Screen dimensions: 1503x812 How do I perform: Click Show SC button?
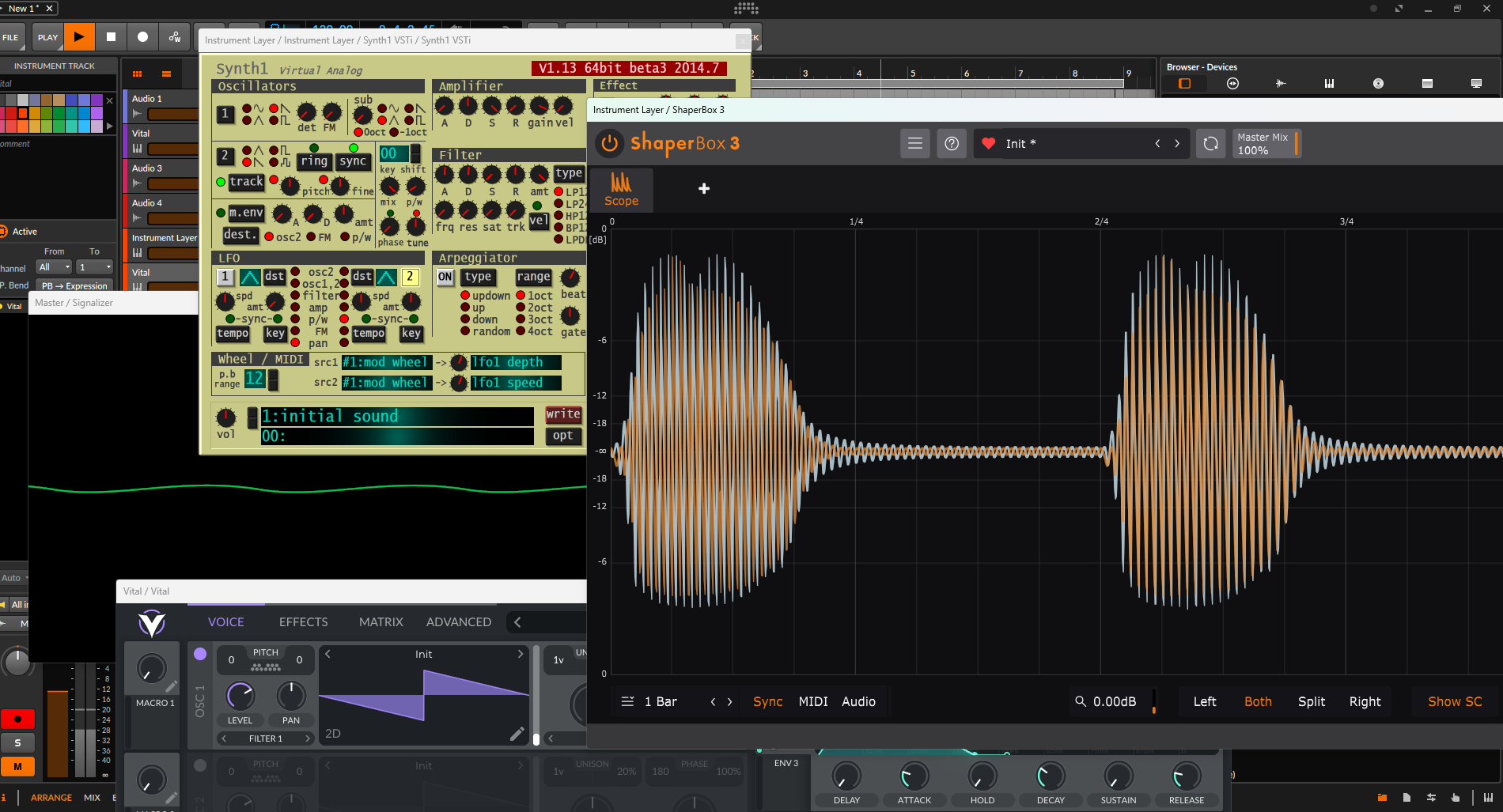pyautogui.click(x=1455, y=701)
